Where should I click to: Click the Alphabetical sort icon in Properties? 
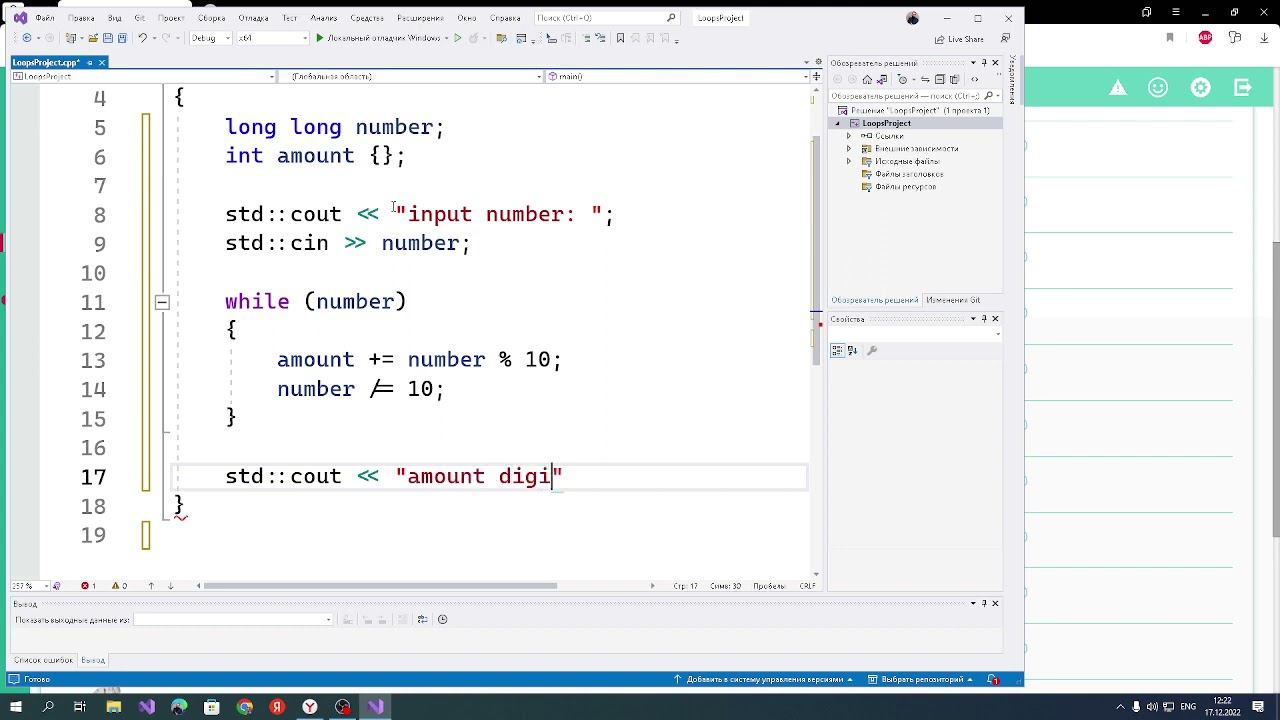[852, 350]
